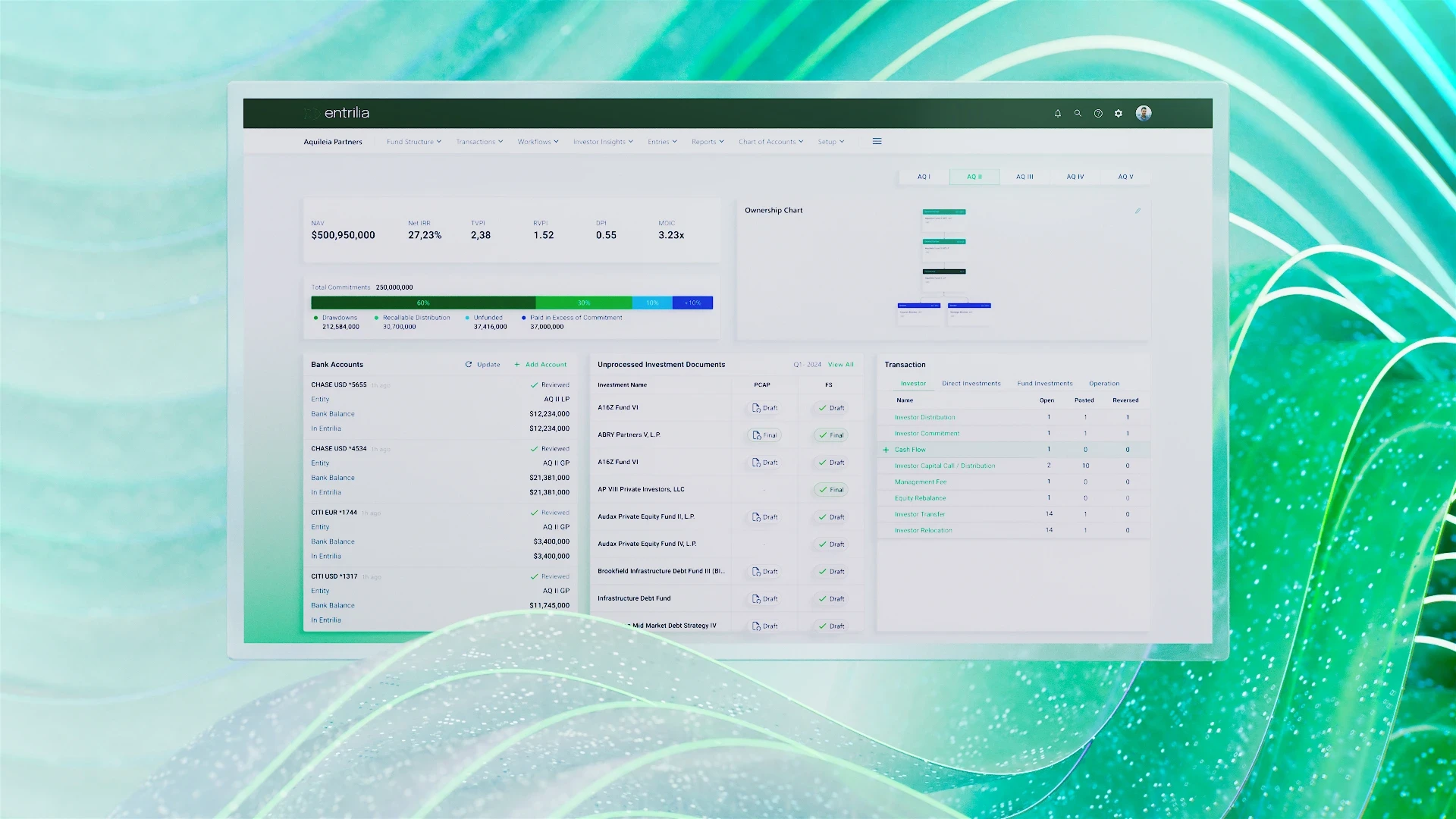
Task: Click the entrilia logo
Action: point(337,113)
